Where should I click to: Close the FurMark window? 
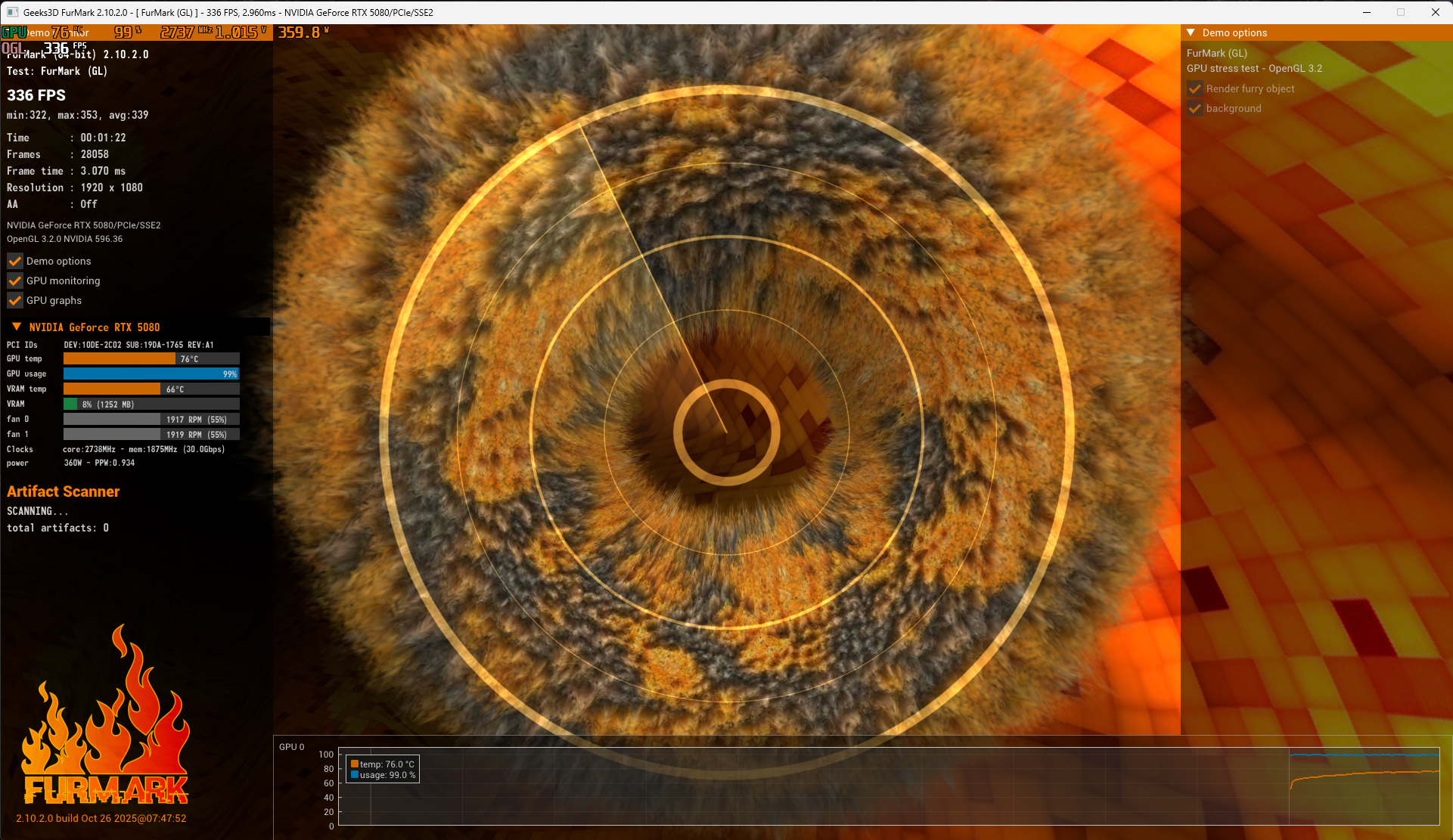pos(1436,12)
